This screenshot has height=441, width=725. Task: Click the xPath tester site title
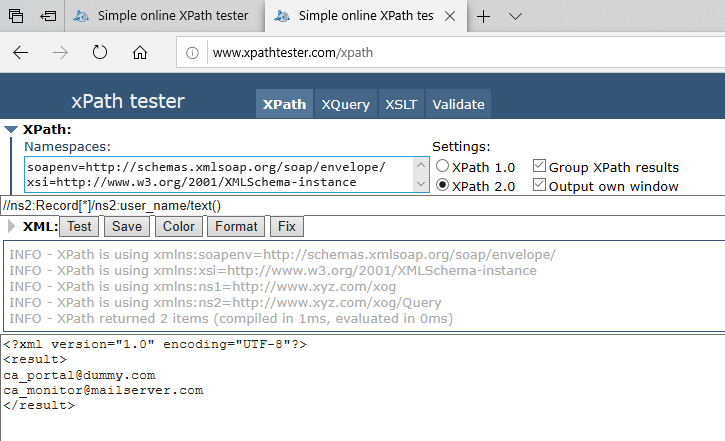tap(128, 101)
